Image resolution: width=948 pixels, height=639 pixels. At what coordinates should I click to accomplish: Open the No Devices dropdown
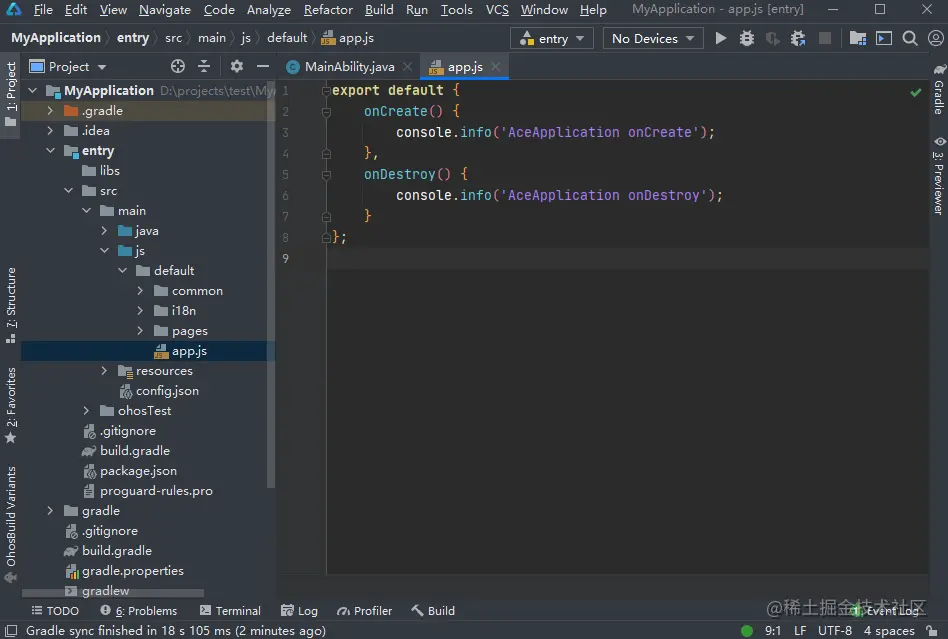(x=653, y=38)
